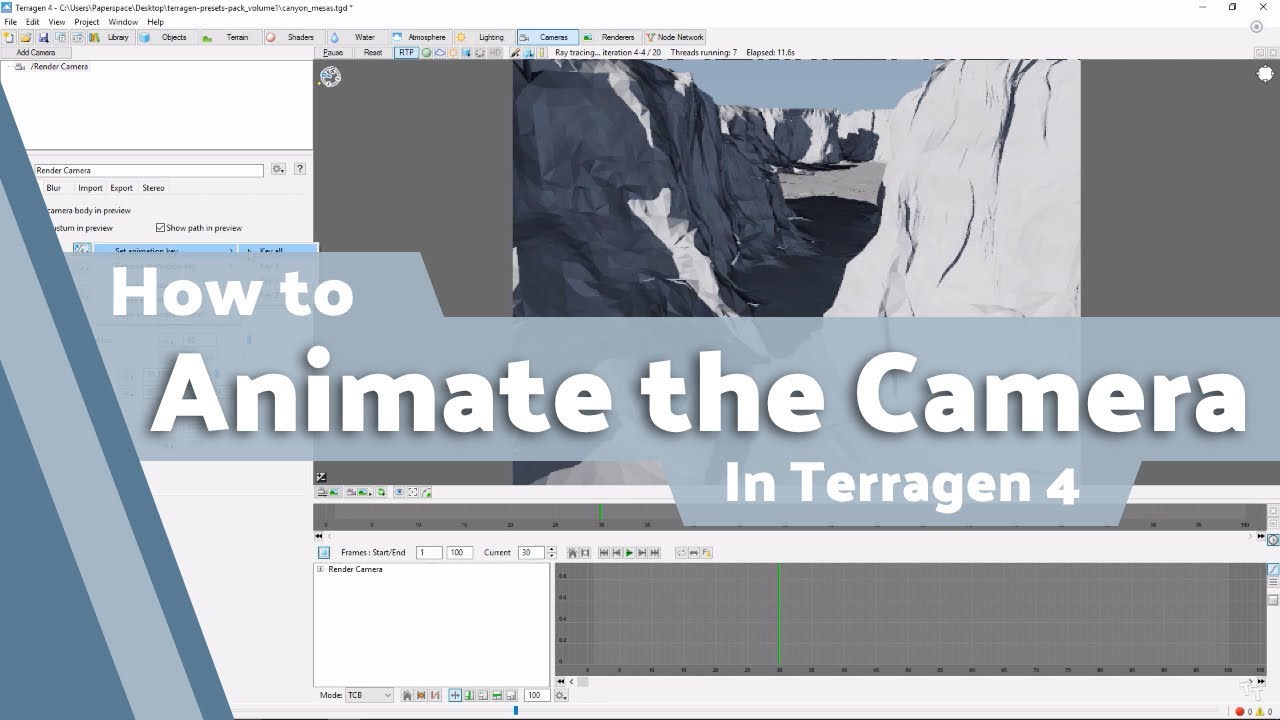
Task: Toggle the eye visibility icon below preview
Action: [399, 492]
